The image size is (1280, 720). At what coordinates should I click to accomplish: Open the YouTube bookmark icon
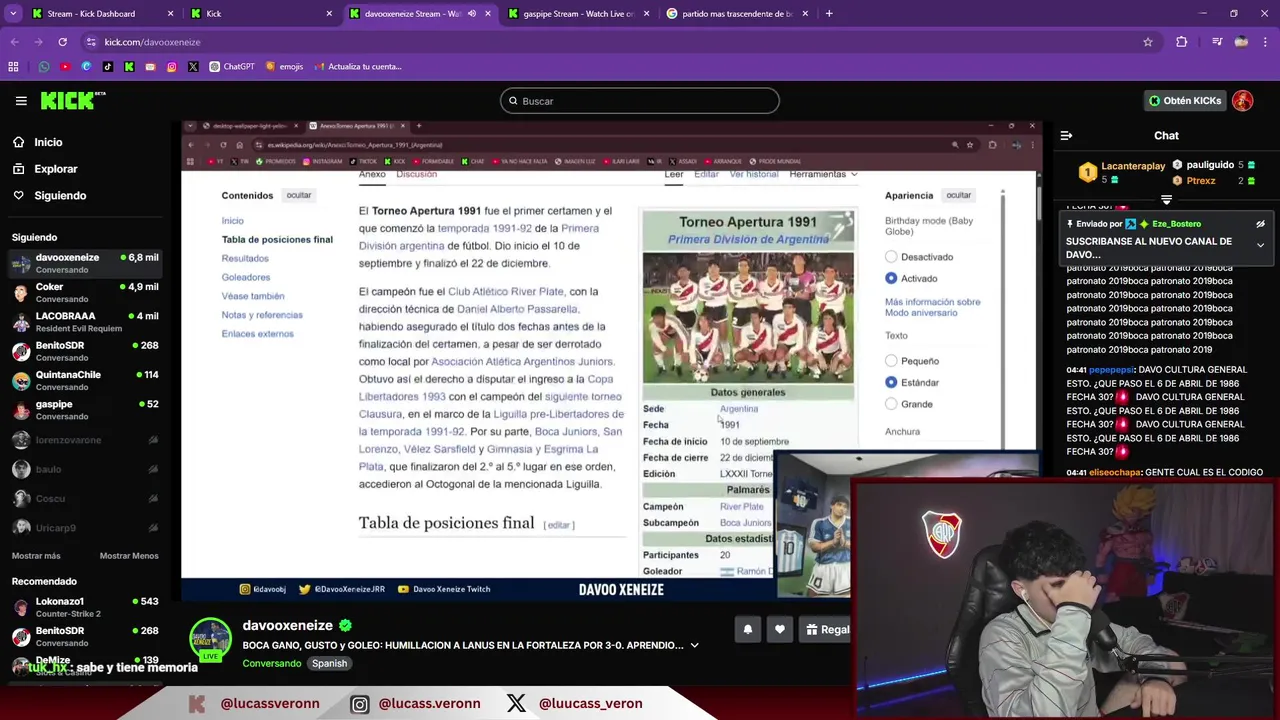65,67
